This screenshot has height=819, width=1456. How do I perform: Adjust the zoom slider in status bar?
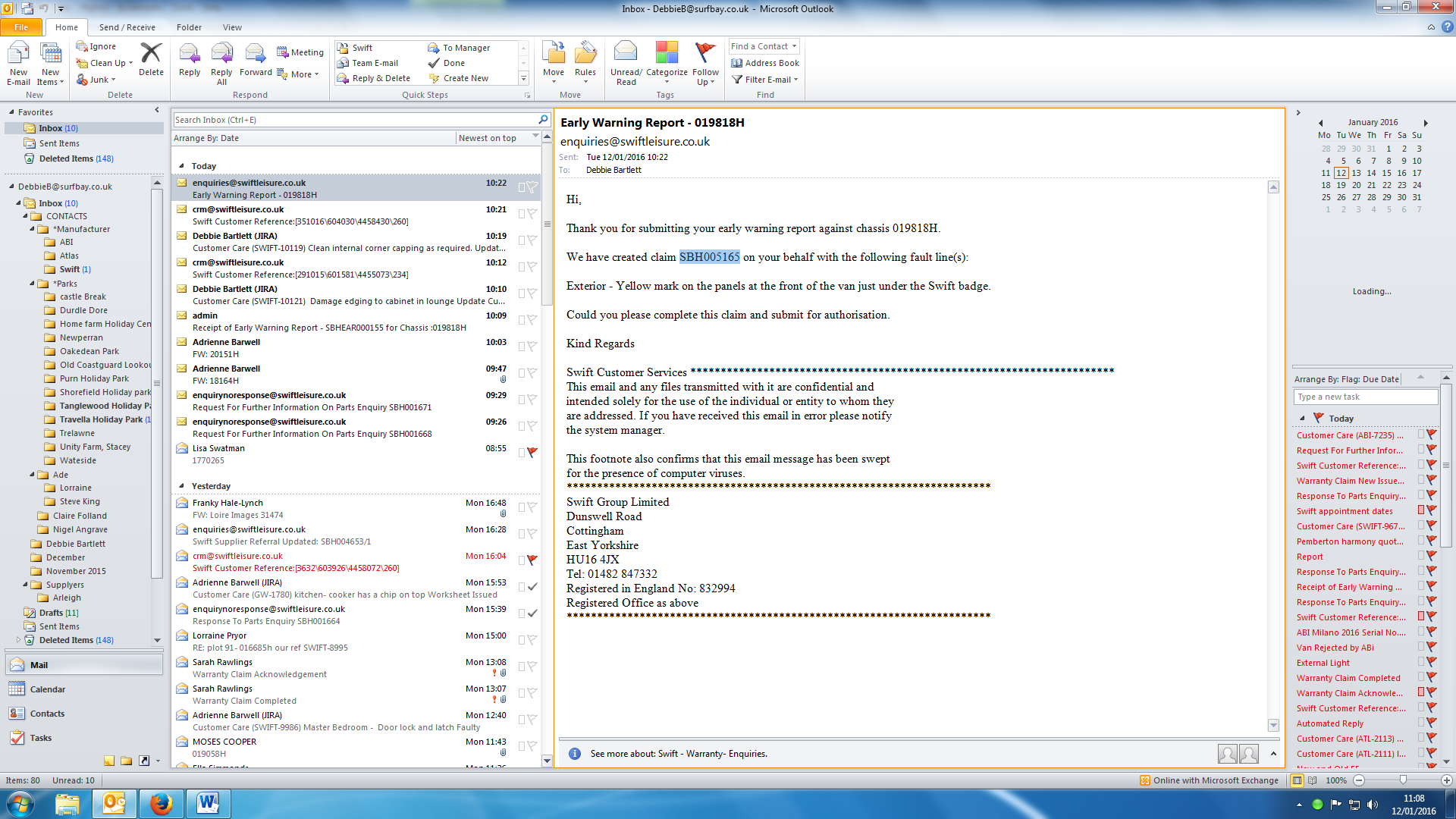tap(1402, 780)
